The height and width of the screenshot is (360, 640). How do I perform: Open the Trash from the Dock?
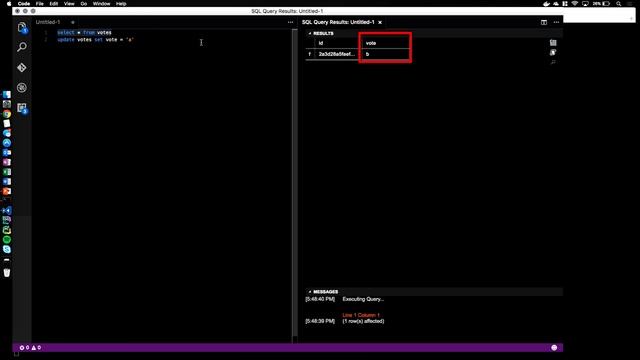(x=7, y=273)
